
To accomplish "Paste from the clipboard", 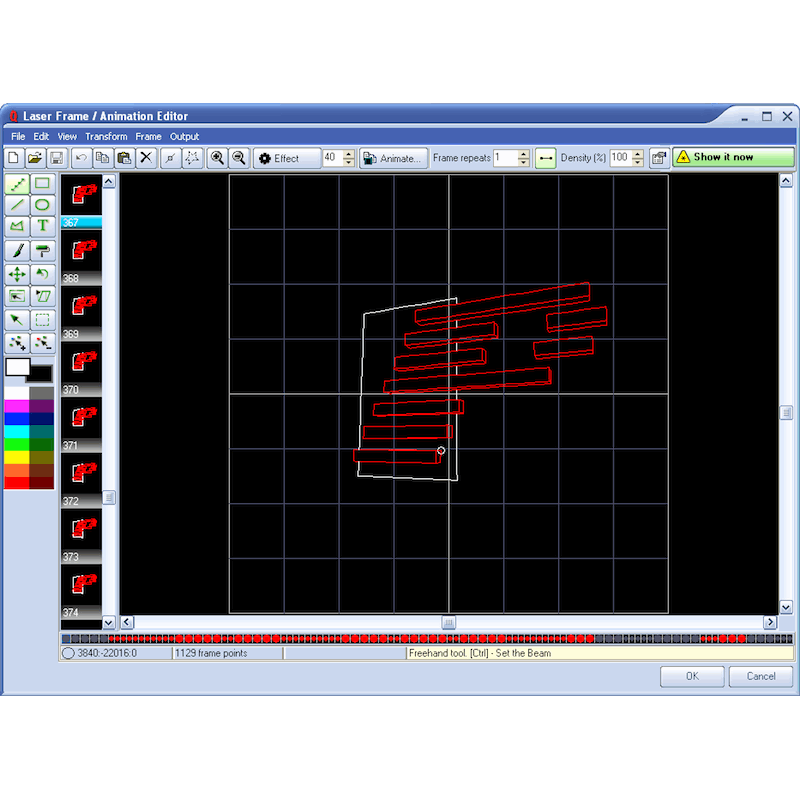I will [x=124, y=158].
